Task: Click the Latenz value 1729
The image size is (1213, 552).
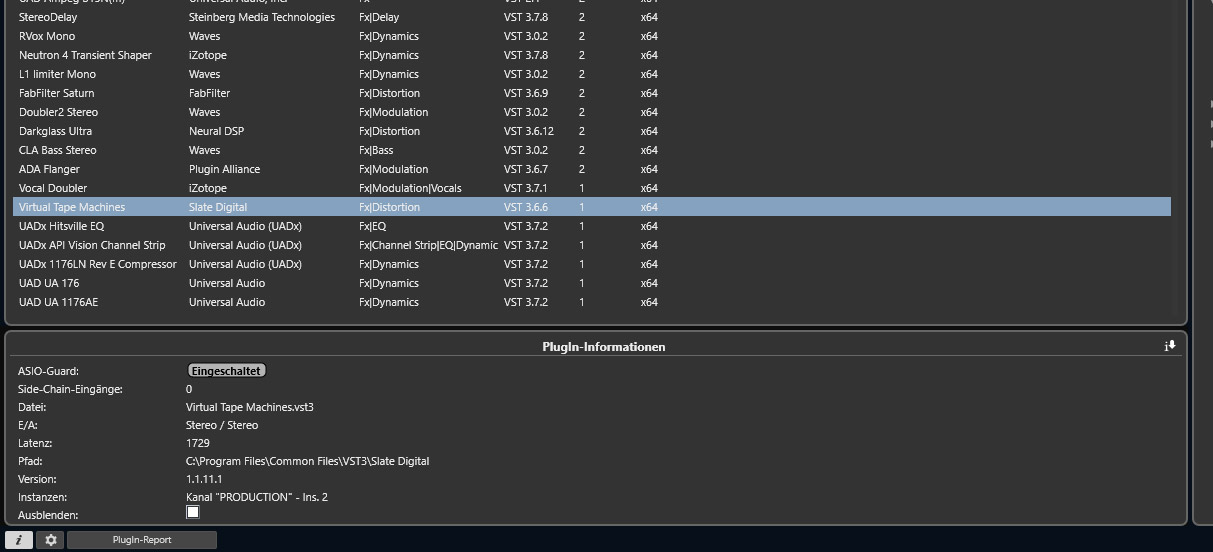Action: tap(197, 443)
